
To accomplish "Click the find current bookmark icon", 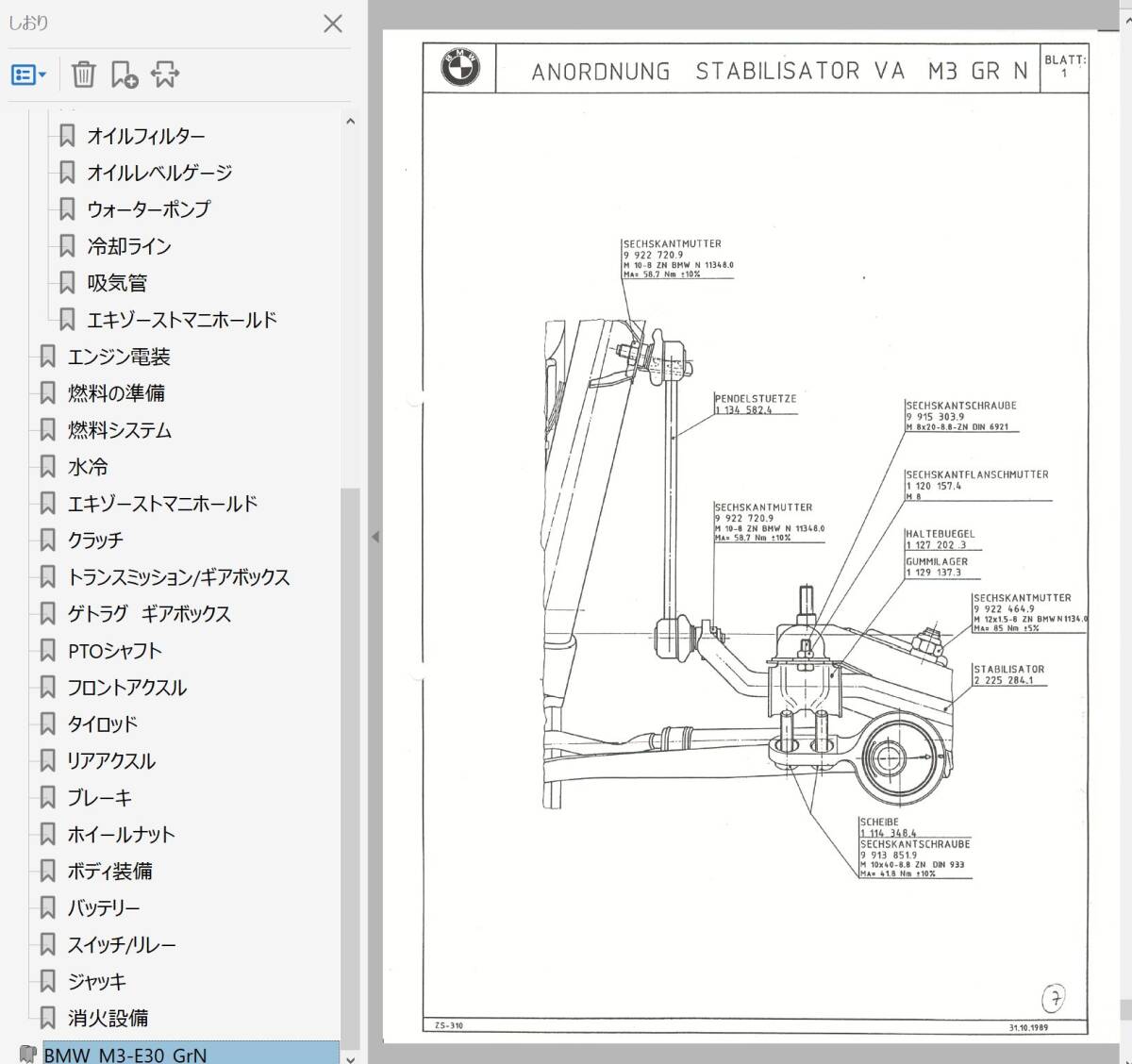I will coord(165,75).
